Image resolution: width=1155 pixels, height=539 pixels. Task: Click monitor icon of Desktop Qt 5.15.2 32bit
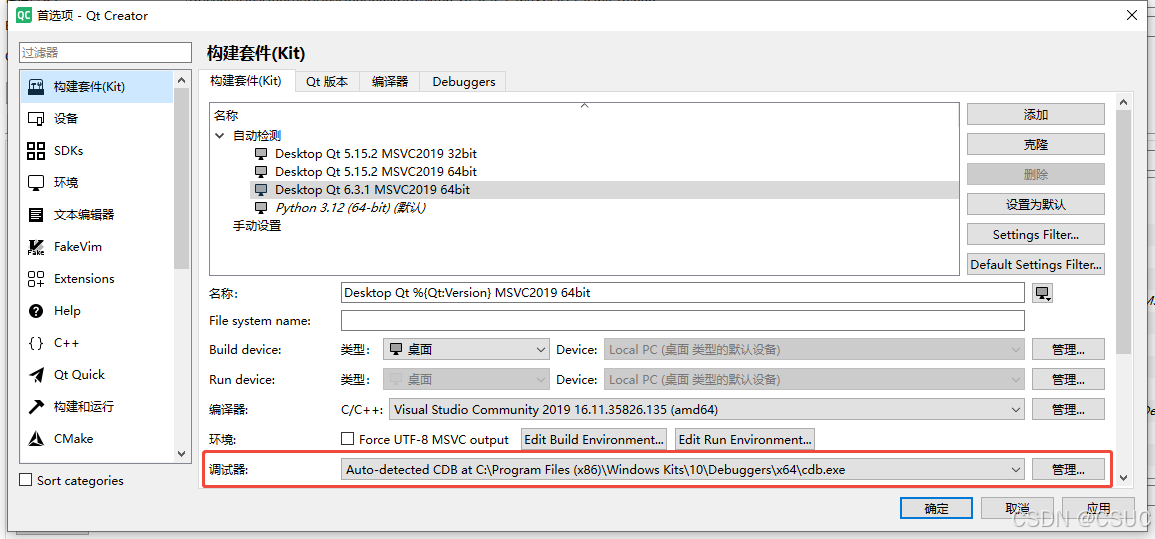click(x=261, y=154)
